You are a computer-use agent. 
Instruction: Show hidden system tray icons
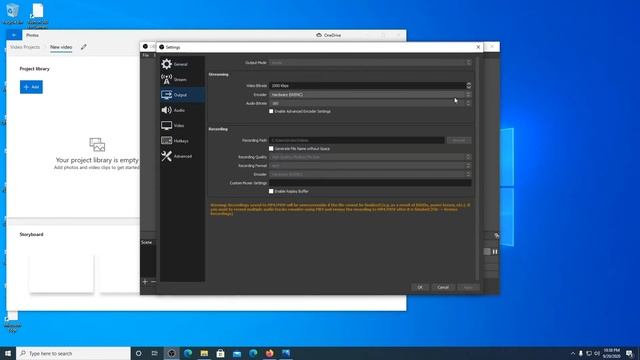coord(573,353)
